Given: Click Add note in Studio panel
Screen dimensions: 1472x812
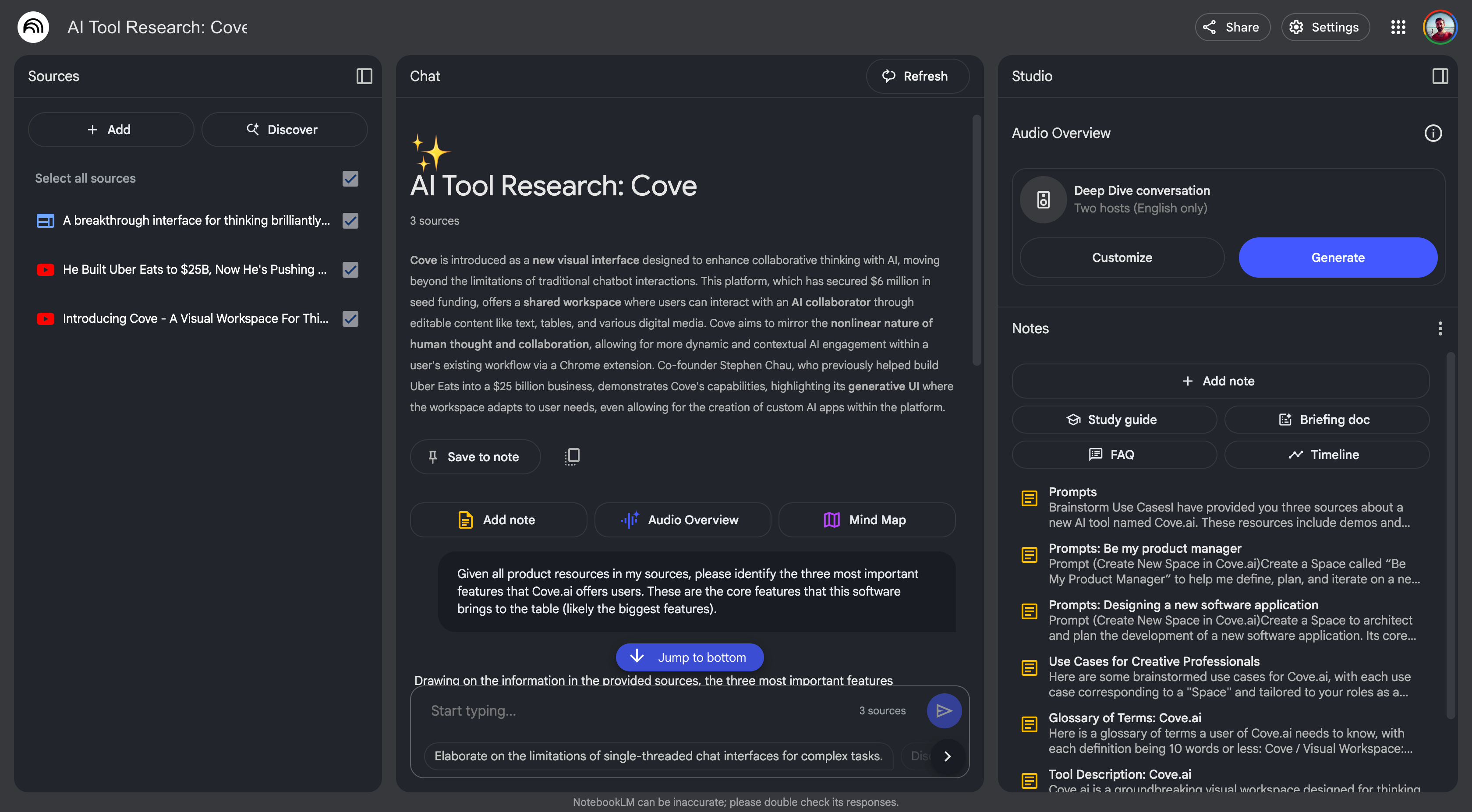Looking at the screenshot, I should coord(1221,381).
